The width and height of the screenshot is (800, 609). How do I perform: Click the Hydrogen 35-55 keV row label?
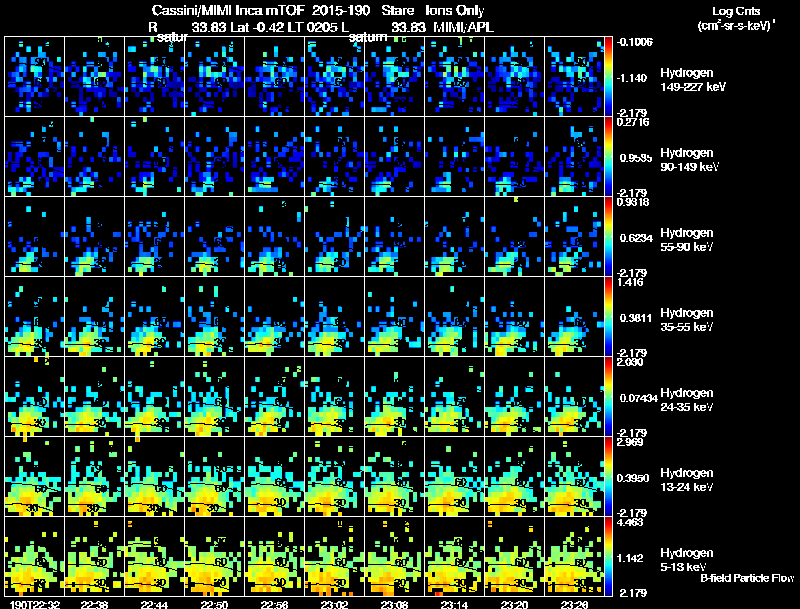click(x=687, y=320)
